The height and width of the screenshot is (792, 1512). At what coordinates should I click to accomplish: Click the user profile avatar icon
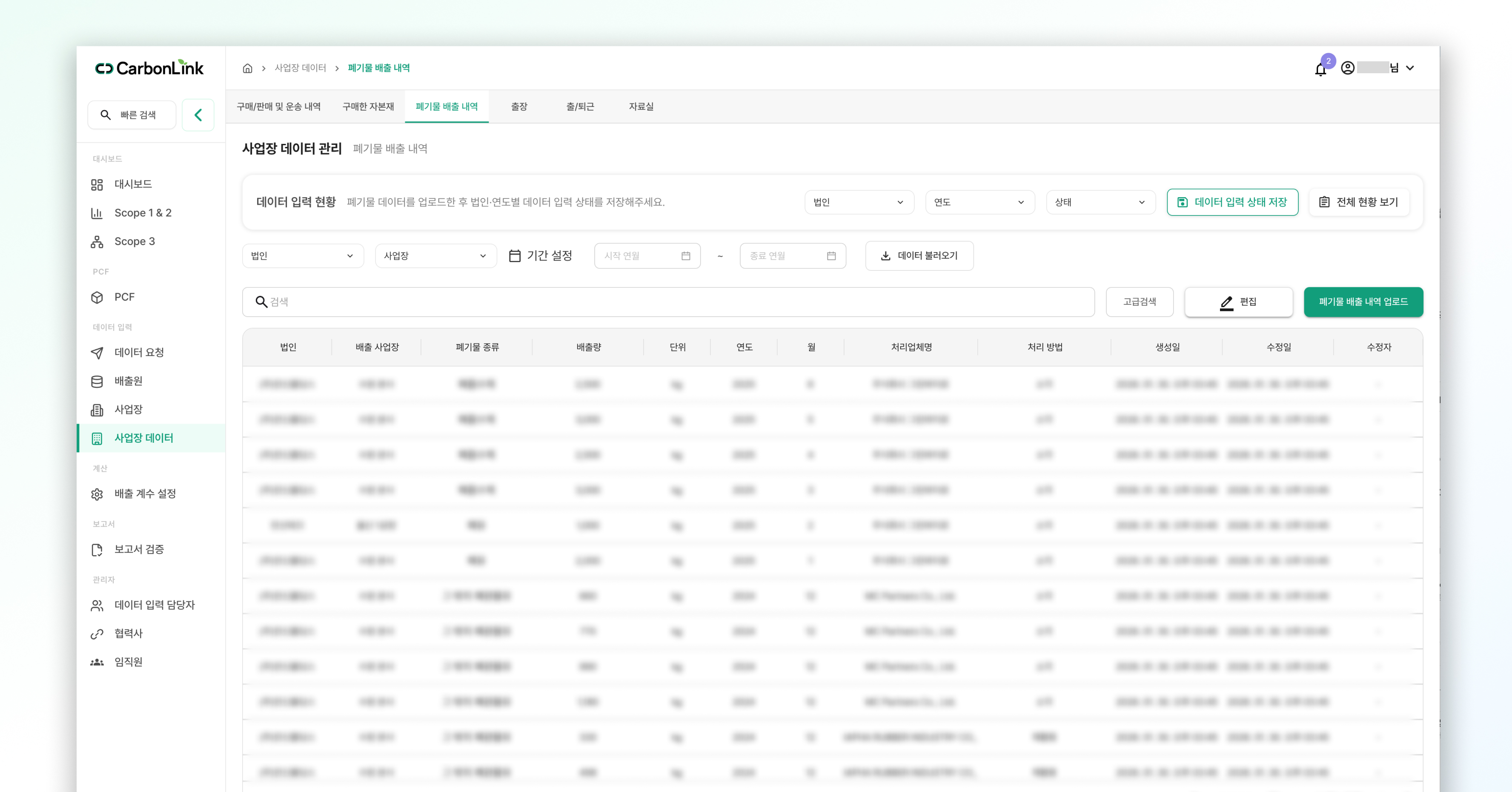(x=1348, y=68)
